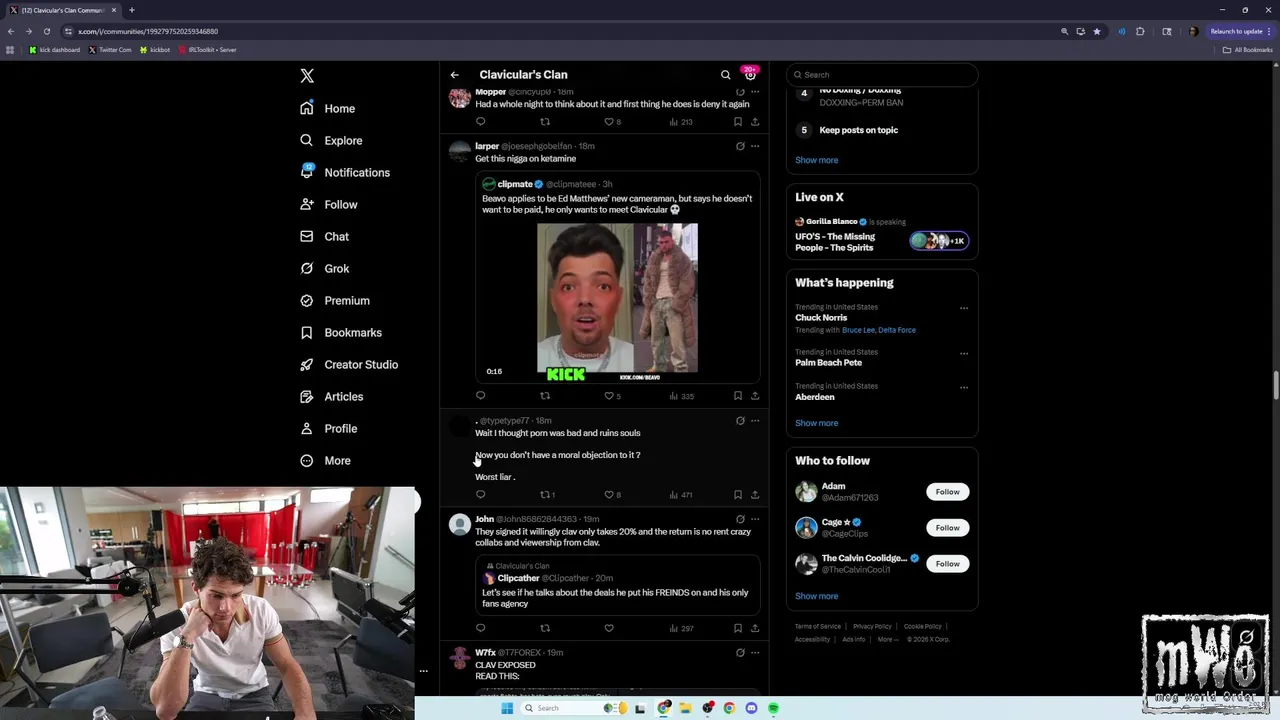
Task: Open File Explorer from the taskbar
Action: [x=685, y=708]
